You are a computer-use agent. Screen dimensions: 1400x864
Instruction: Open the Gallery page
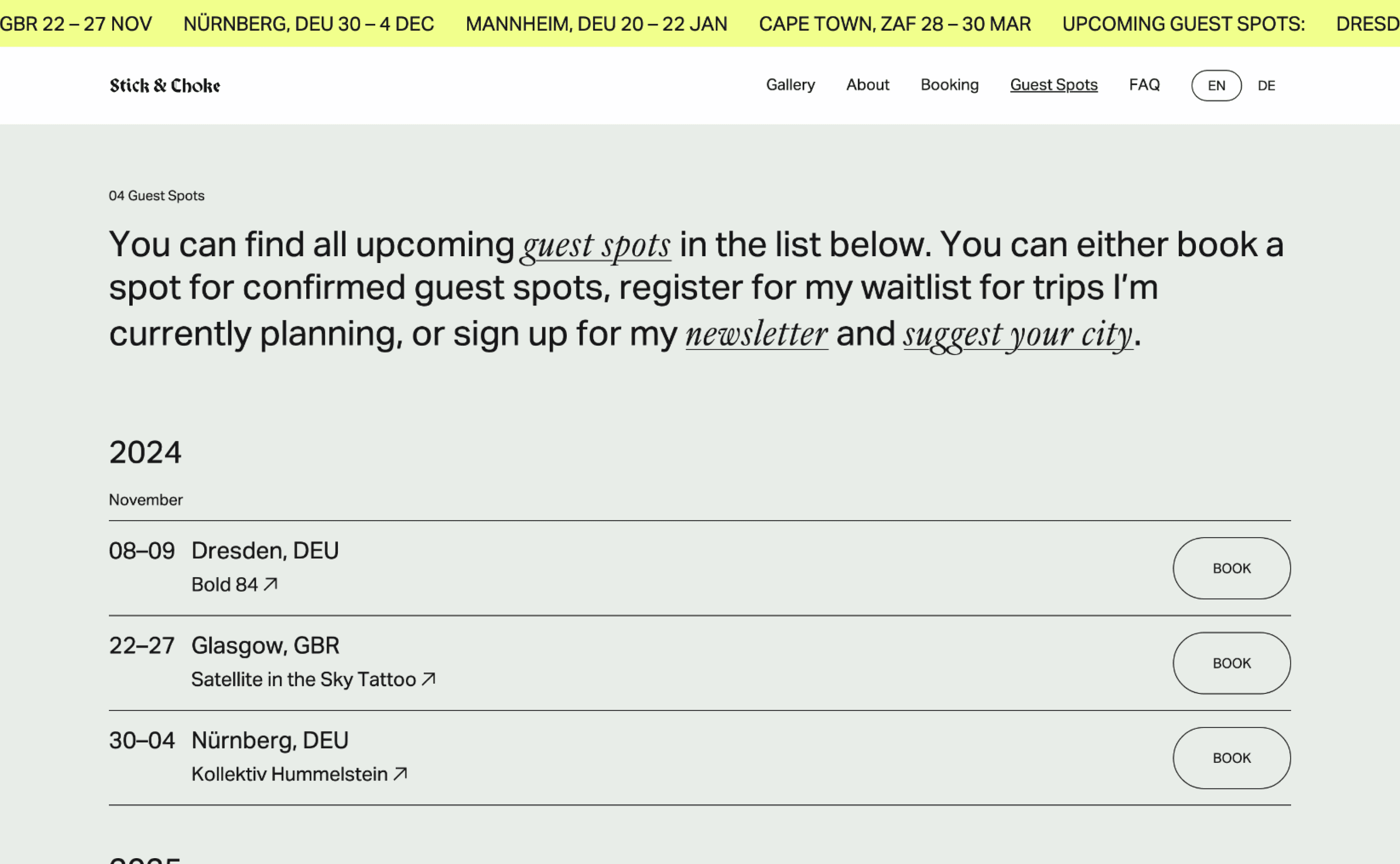pos(790,85)
